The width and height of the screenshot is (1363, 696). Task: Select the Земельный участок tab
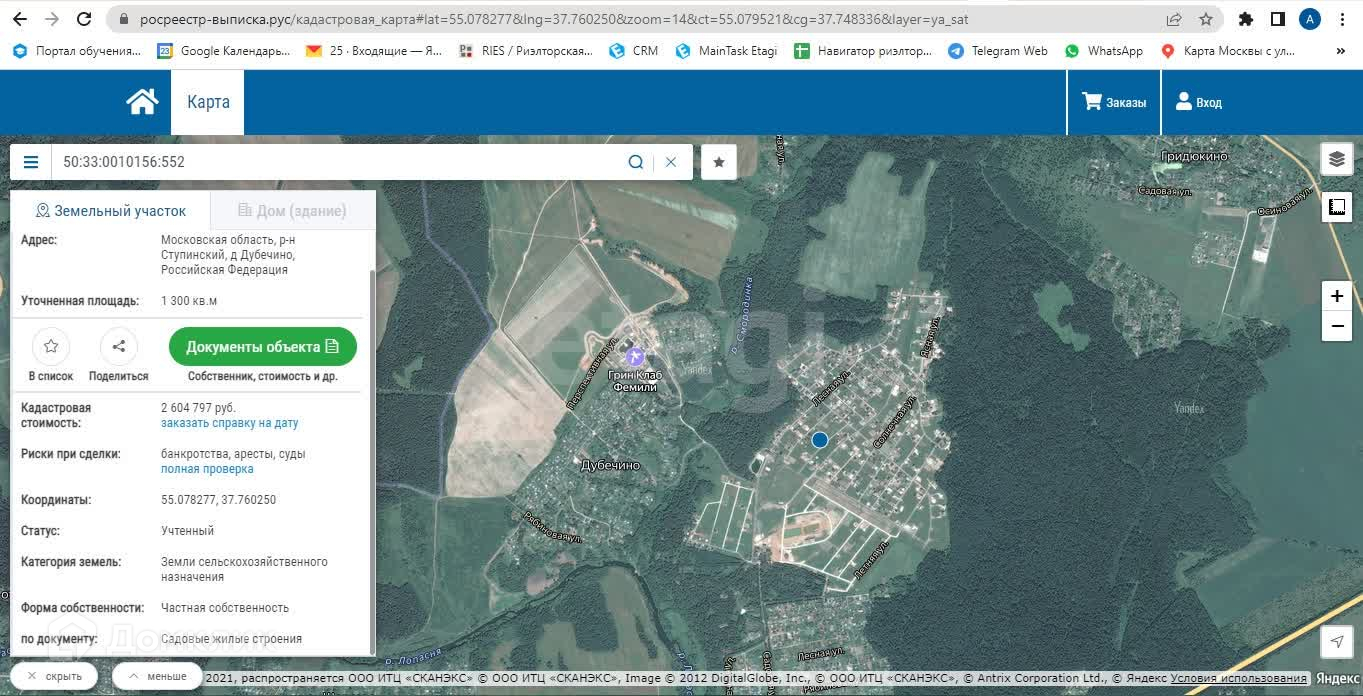pyautogui.click(x=111, y=211)
